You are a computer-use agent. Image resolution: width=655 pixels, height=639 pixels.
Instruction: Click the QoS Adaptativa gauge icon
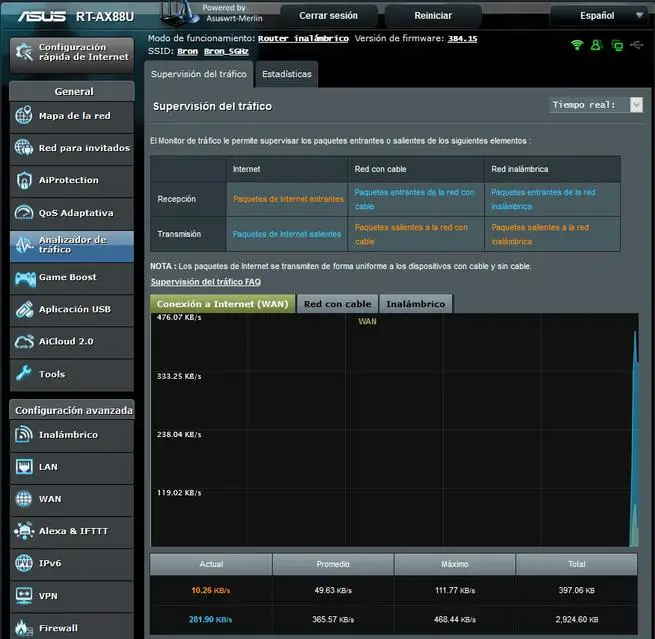tap(24, 212)
